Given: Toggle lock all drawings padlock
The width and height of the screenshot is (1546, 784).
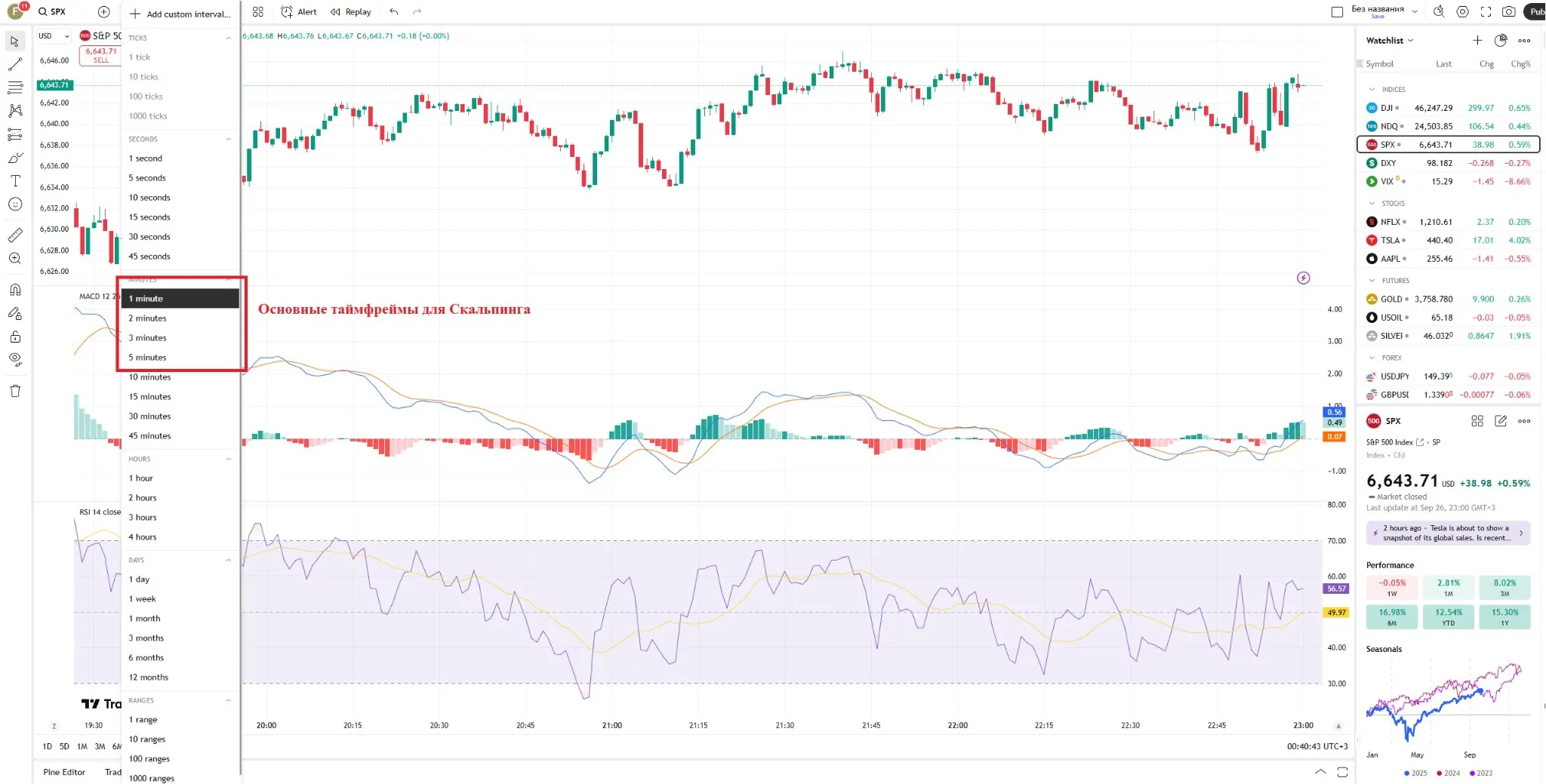Looking at the screenshot, I should point(15,337).
